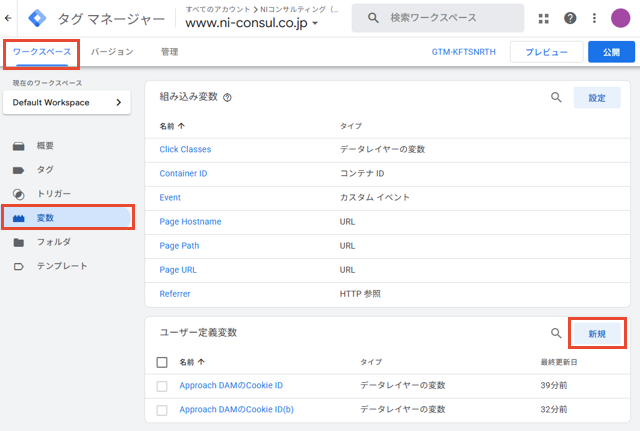Focus the 検索ワークスペース search field
This screenshot has width=640, height=431.
point(438,18)
